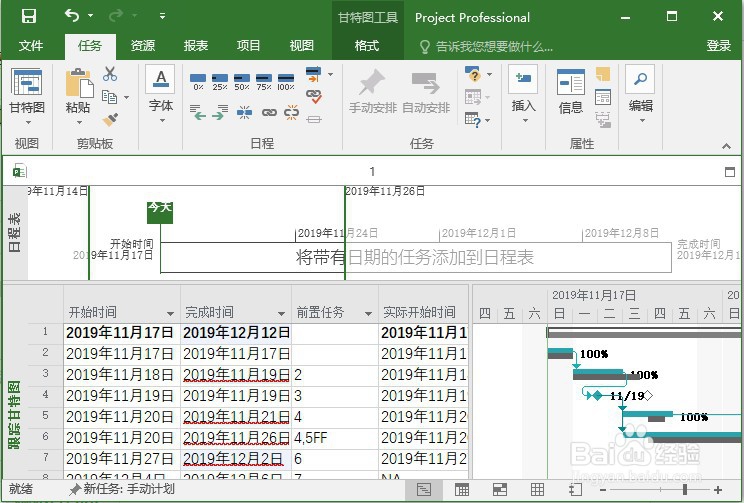This screenshot has height=503, width=744.
Task: Select predecessor cell 4,5FF
Action: coord(335,438)
